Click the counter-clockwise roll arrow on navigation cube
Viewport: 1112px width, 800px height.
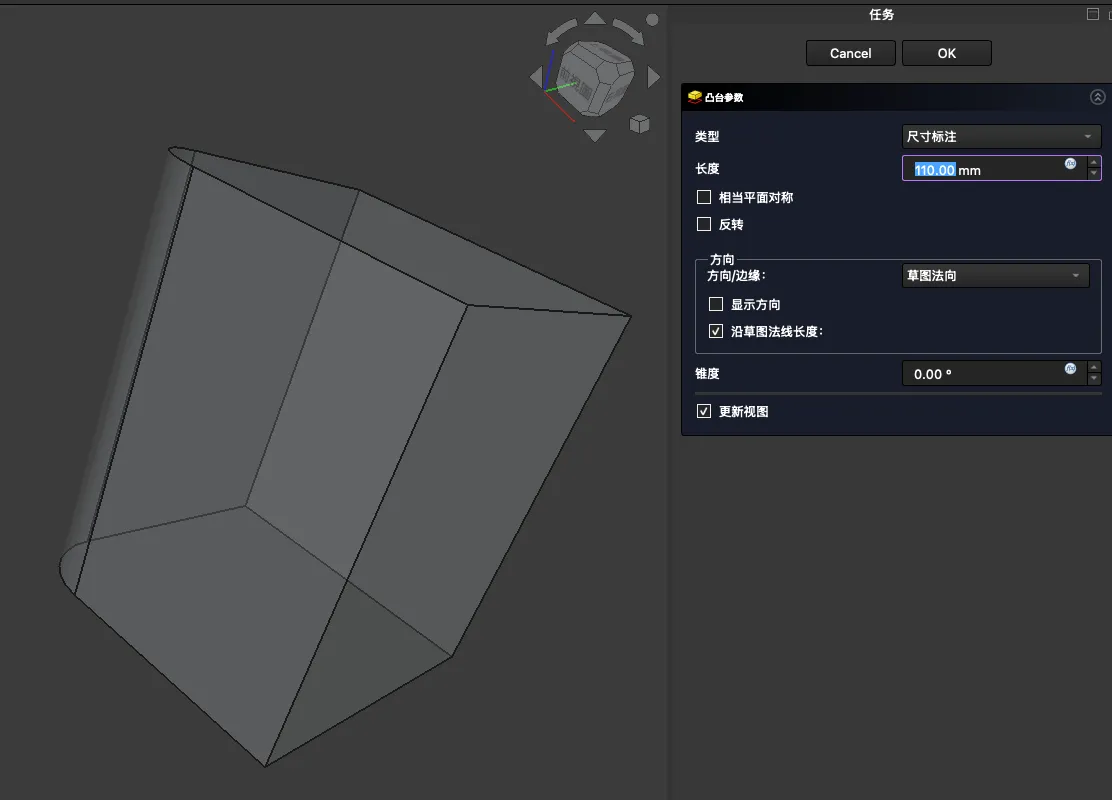[561, 31]
